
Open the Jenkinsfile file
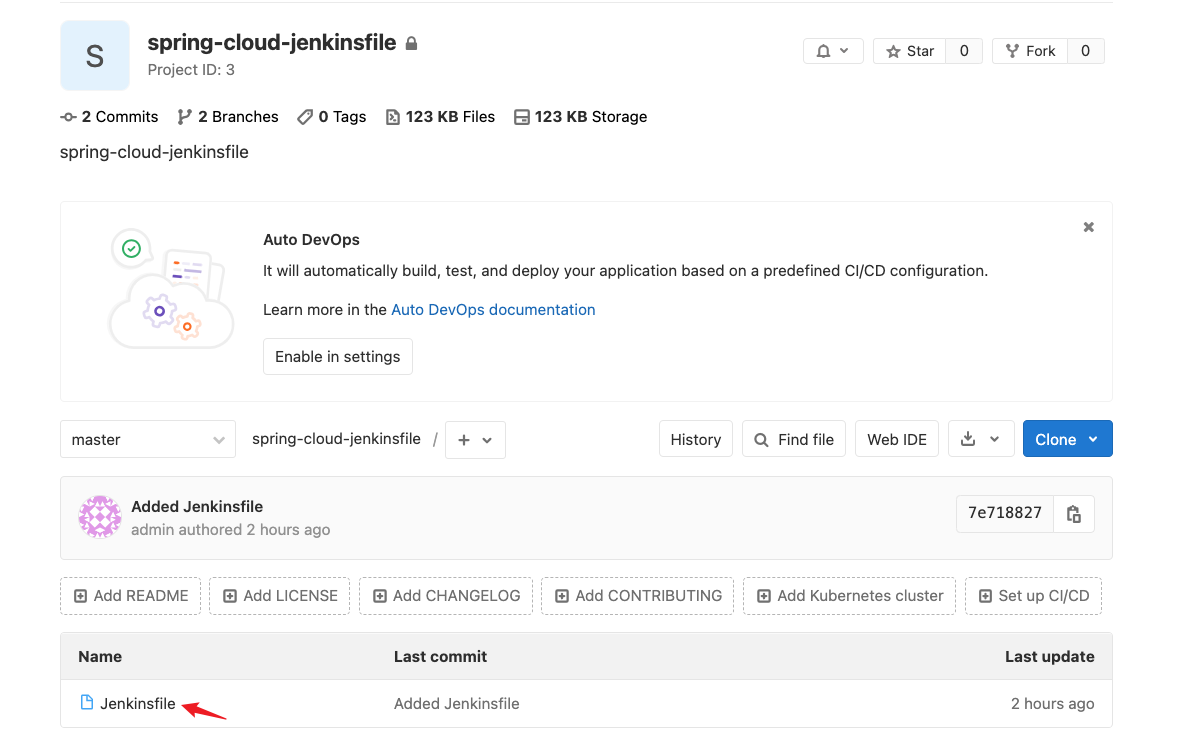coord(138,703)
